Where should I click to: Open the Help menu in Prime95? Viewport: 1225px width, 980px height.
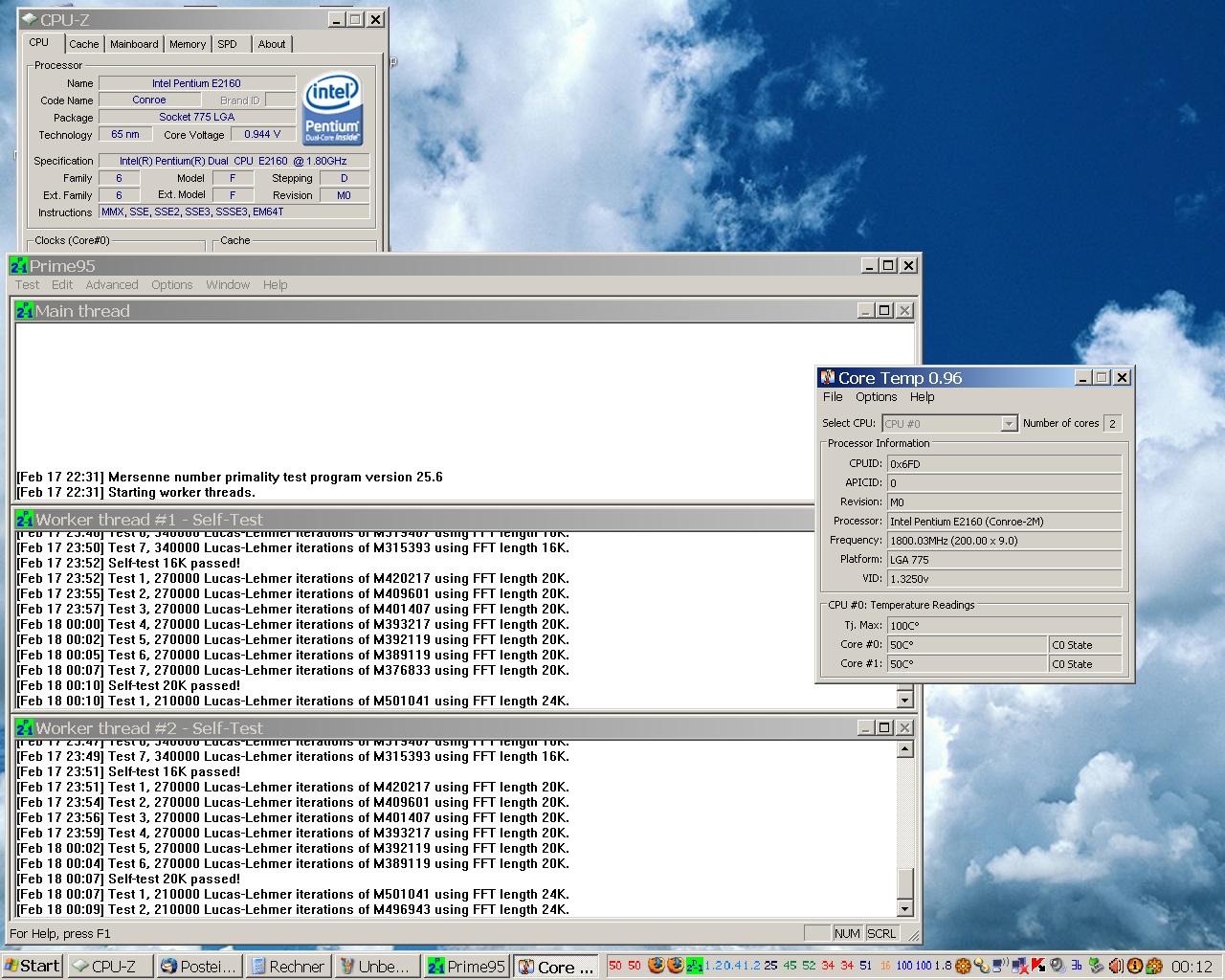276,284
